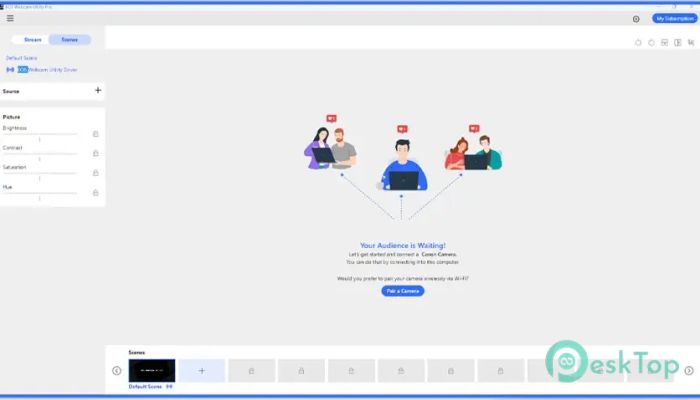
Task: Click the lock icon next to Saturation
Action: point(96,173)
